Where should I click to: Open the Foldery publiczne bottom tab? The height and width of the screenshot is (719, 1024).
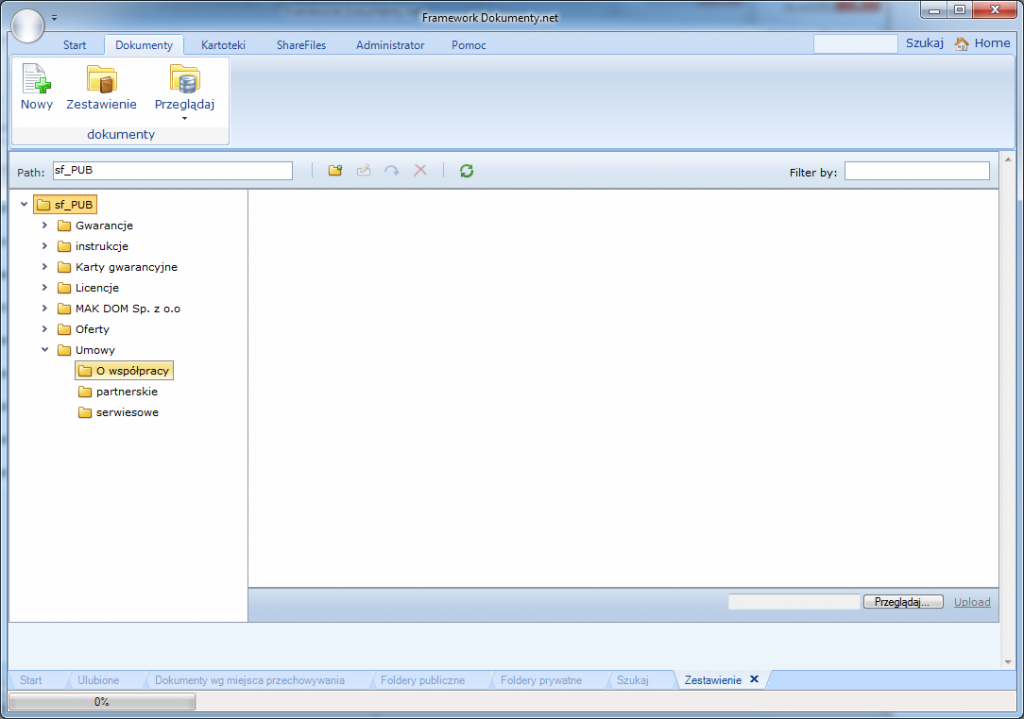423,679
